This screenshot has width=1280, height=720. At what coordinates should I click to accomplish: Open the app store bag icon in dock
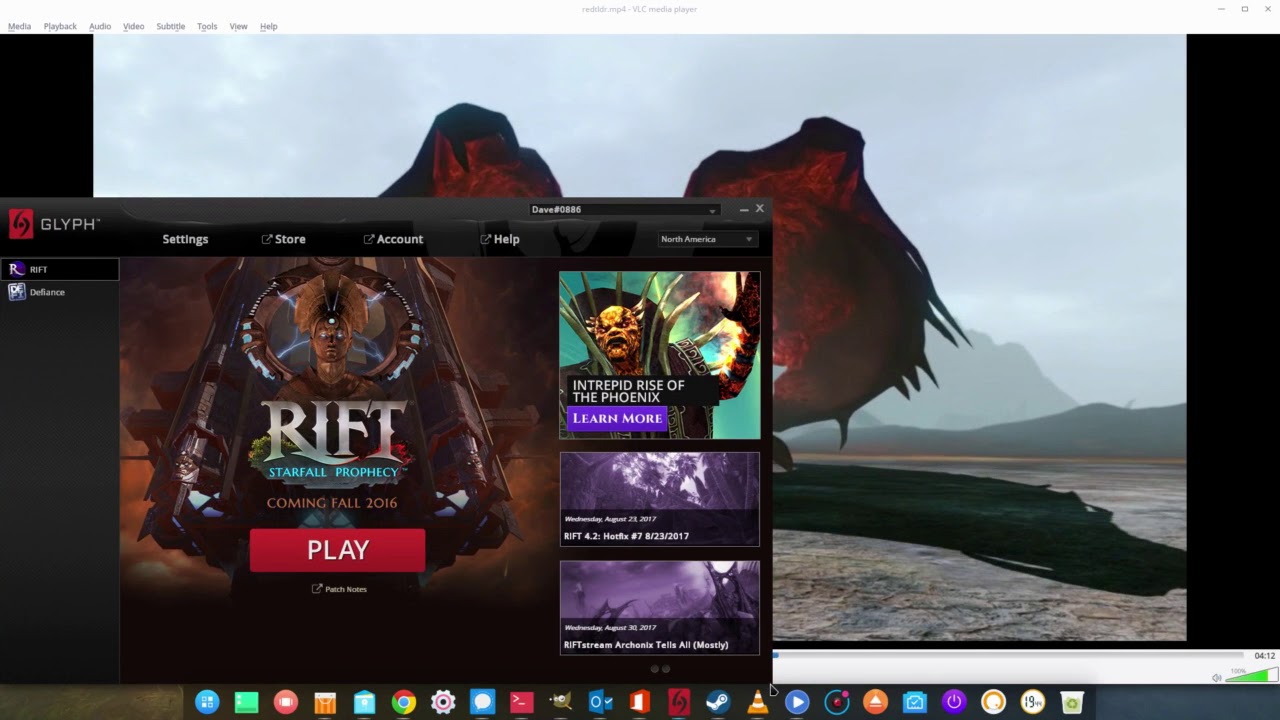pyautogui.click(x=364, y=702)
